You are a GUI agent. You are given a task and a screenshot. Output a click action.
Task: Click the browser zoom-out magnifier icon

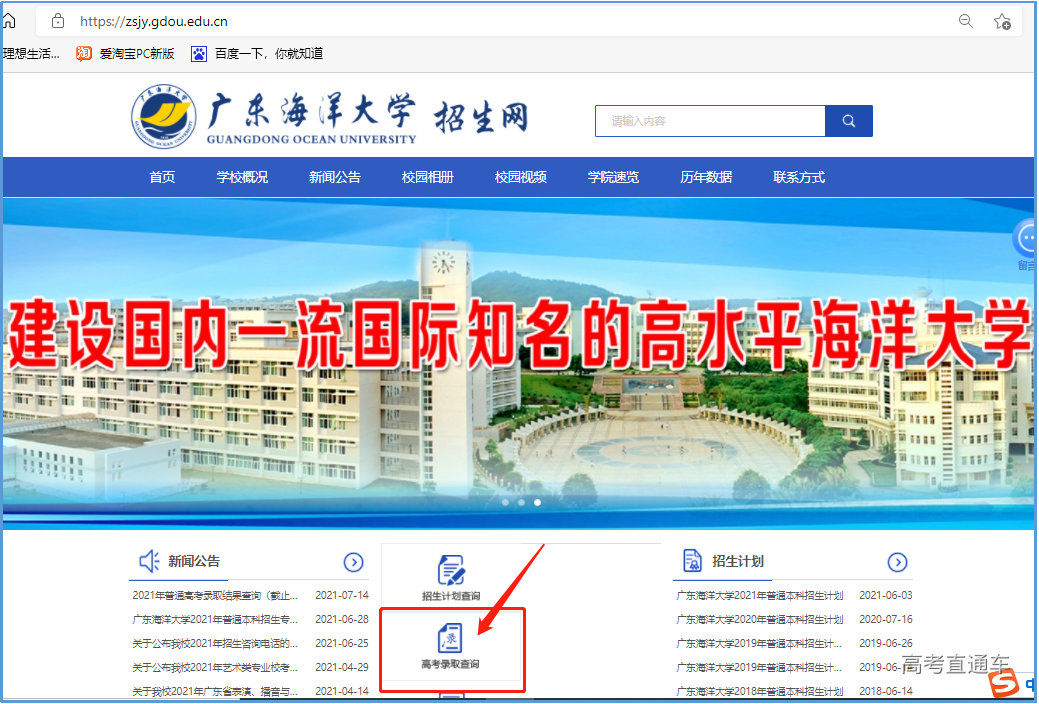pyautogui.click(x=964, y=19)
